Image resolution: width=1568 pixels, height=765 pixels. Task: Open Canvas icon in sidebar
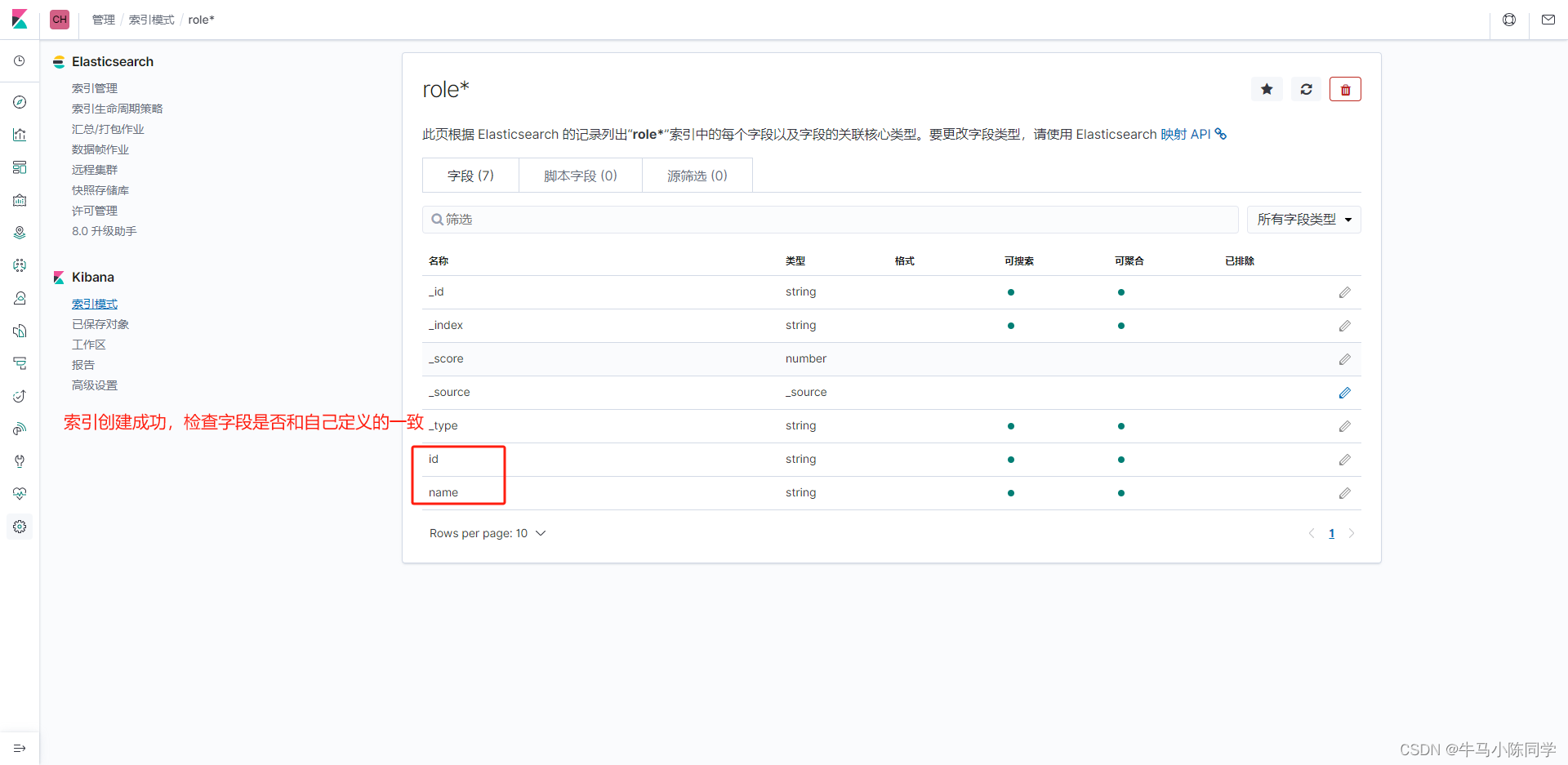(x=20, y=200)
